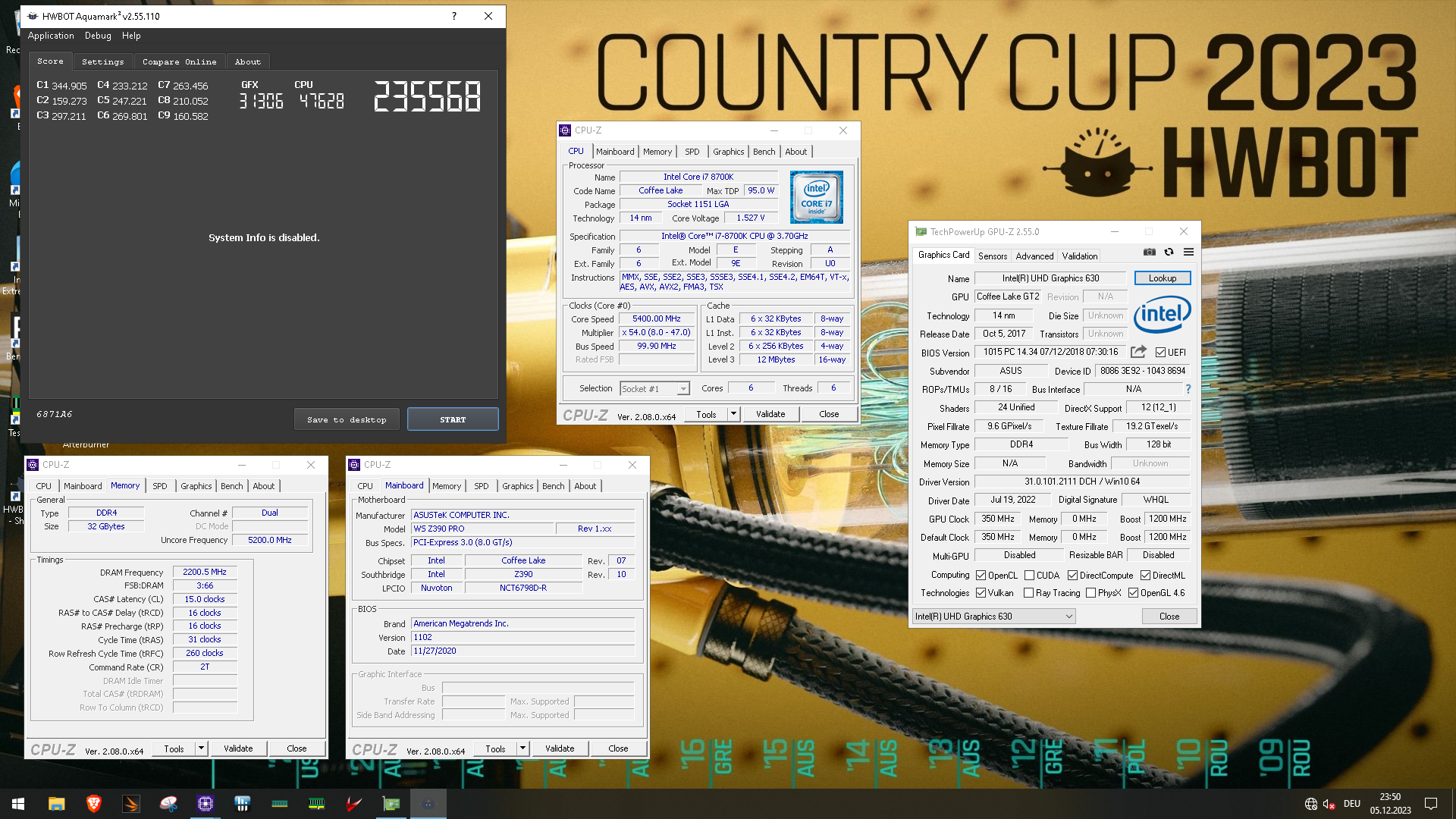Open the Socket #1 selection dropdown
1456x819 pixels.
point(654,389)
